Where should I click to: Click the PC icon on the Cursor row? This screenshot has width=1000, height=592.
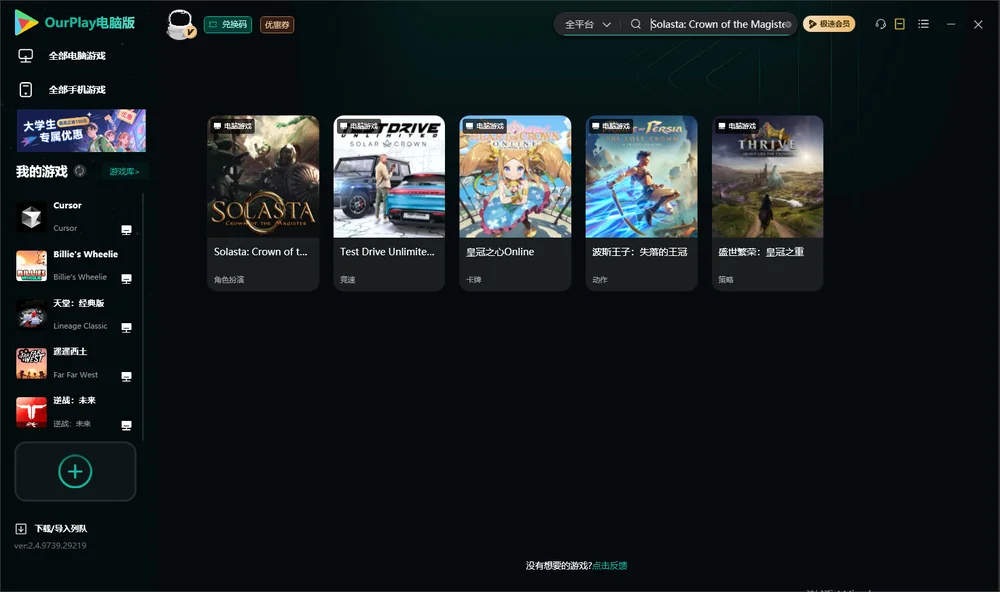[x=126, y=230]
